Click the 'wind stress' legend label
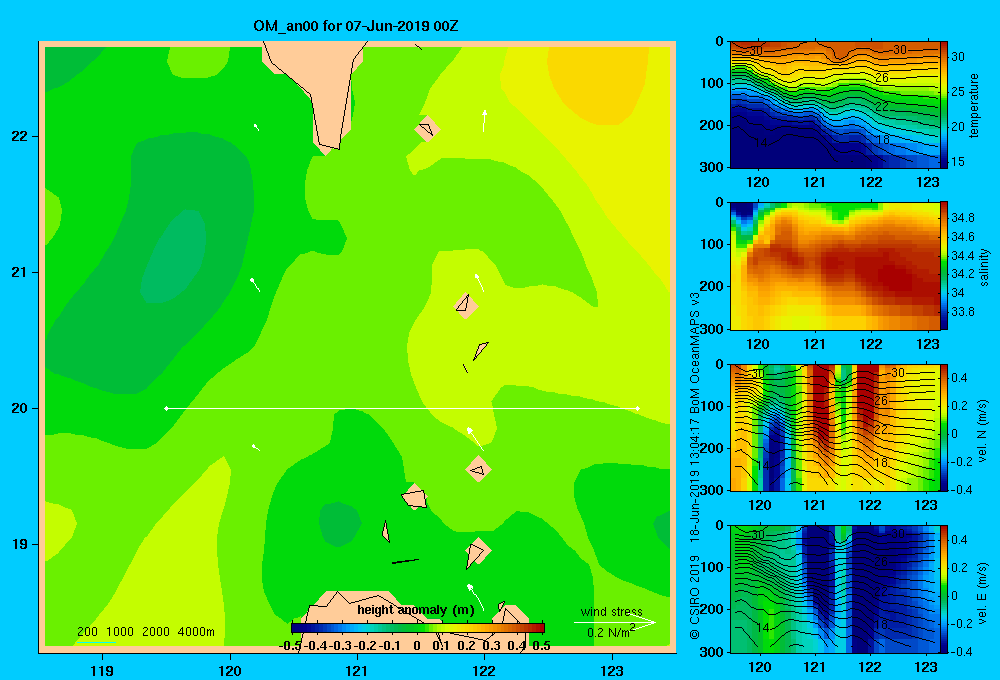The width and height of the screenshot is (1000, 680). [611, 611]
